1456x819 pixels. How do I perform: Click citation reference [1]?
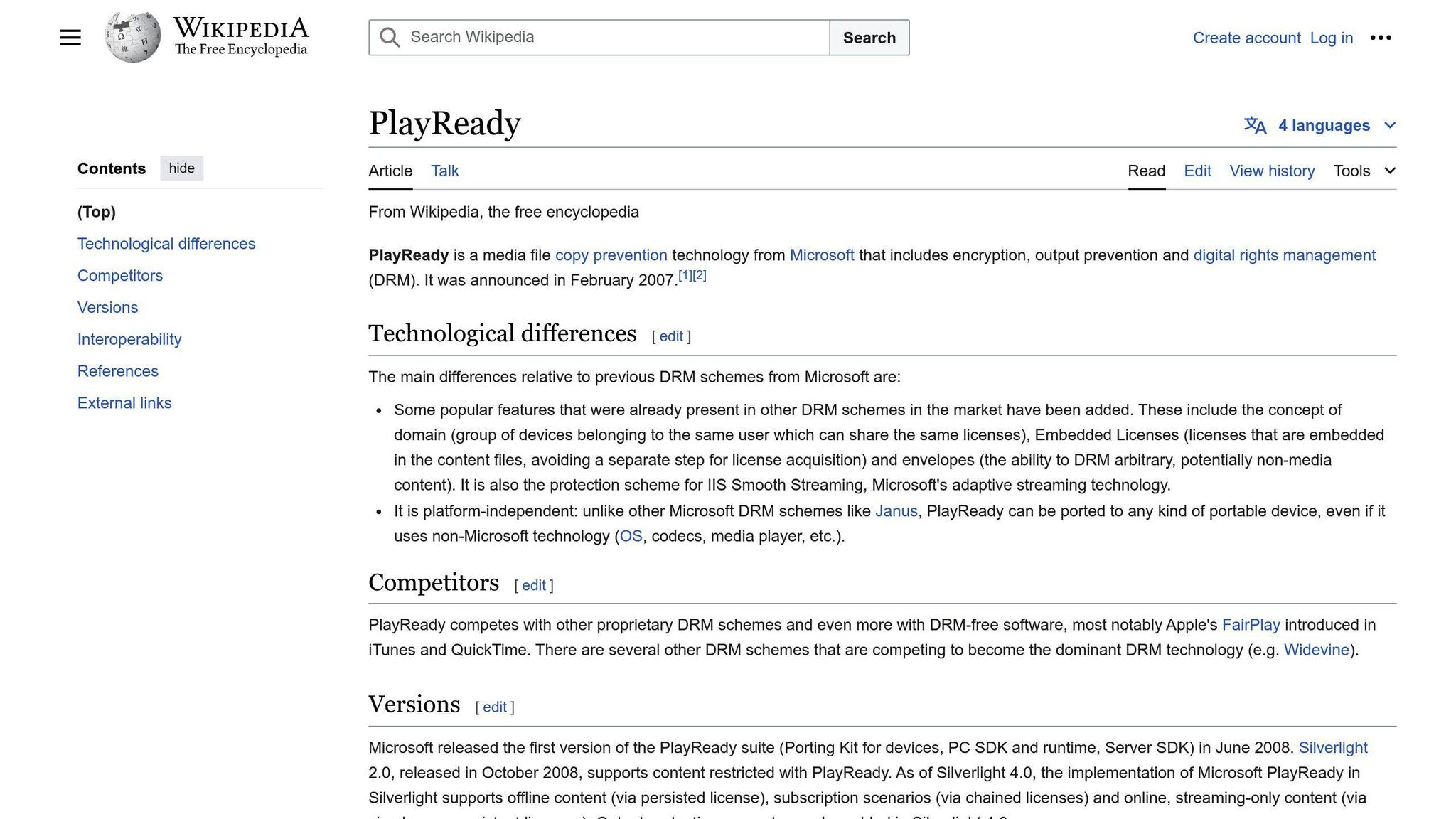pos(685,275)
